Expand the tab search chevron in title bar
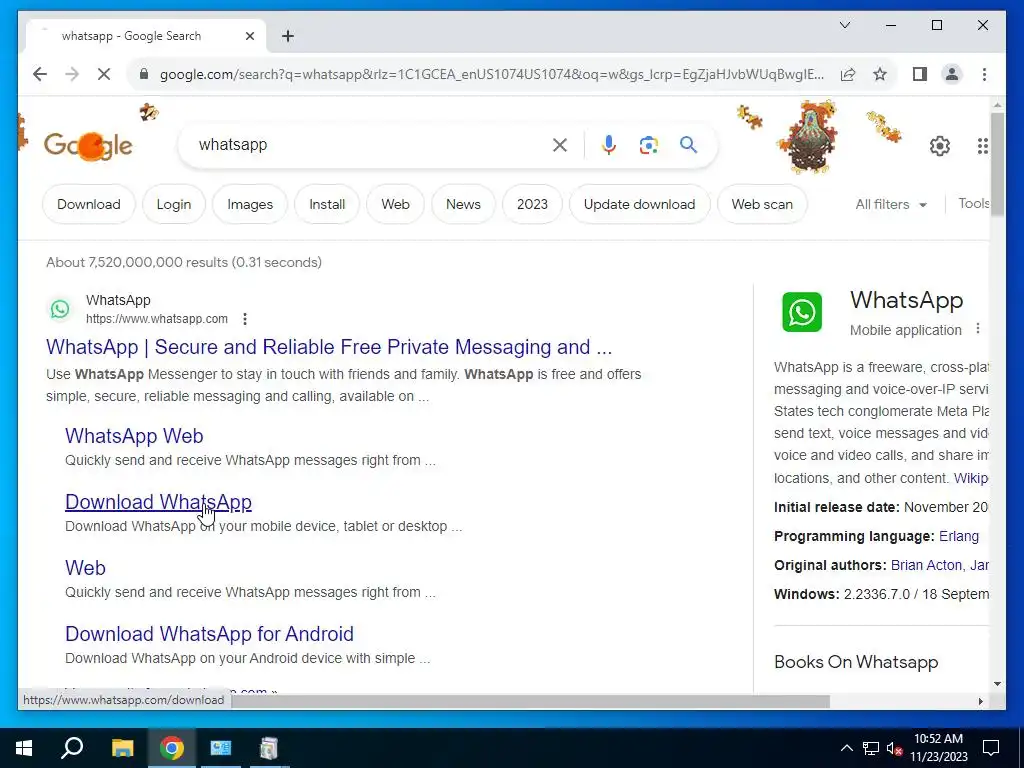Viewport: 1024px width, 768px height. point(844,25)
